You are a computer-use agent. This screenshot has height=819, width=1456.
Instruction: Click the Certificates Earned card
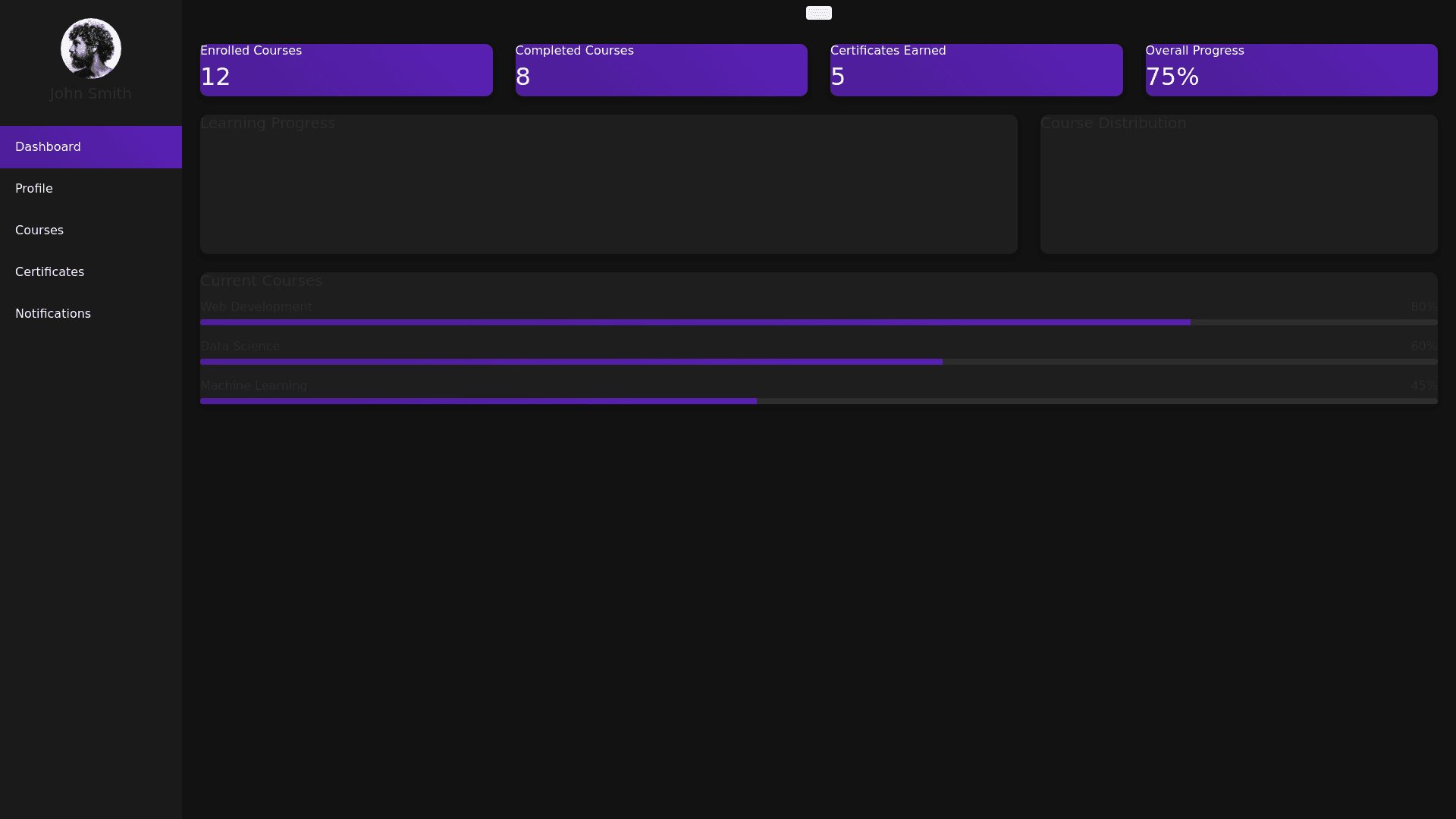pyautogui.click(x=976, y=71)
